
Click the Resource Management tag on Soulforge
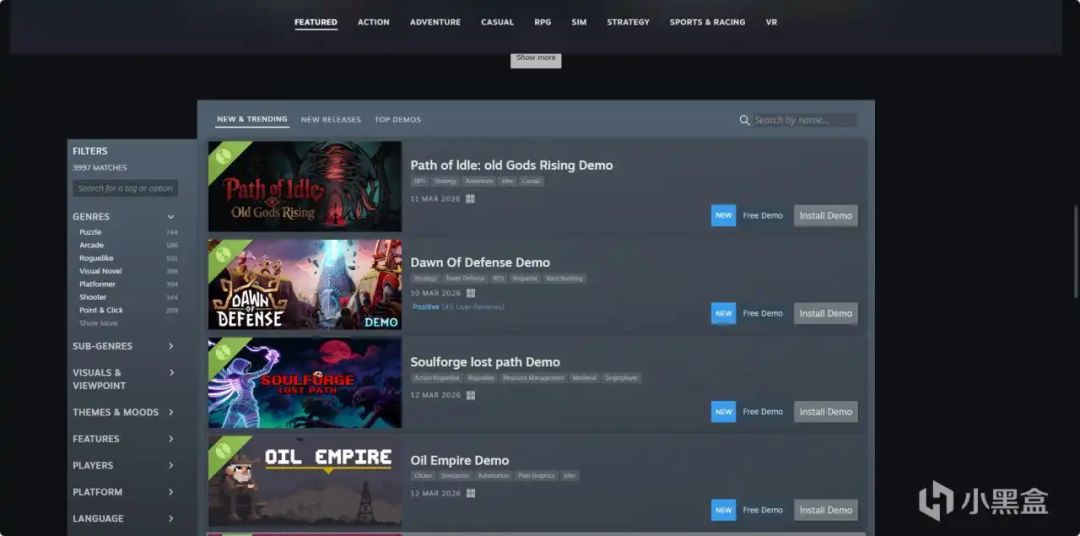(x=533, y=378)
